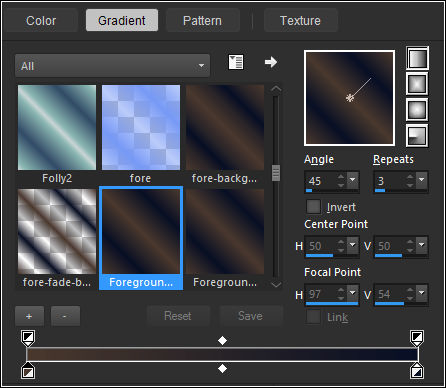Click the Save button

click(x=251, y=316)
